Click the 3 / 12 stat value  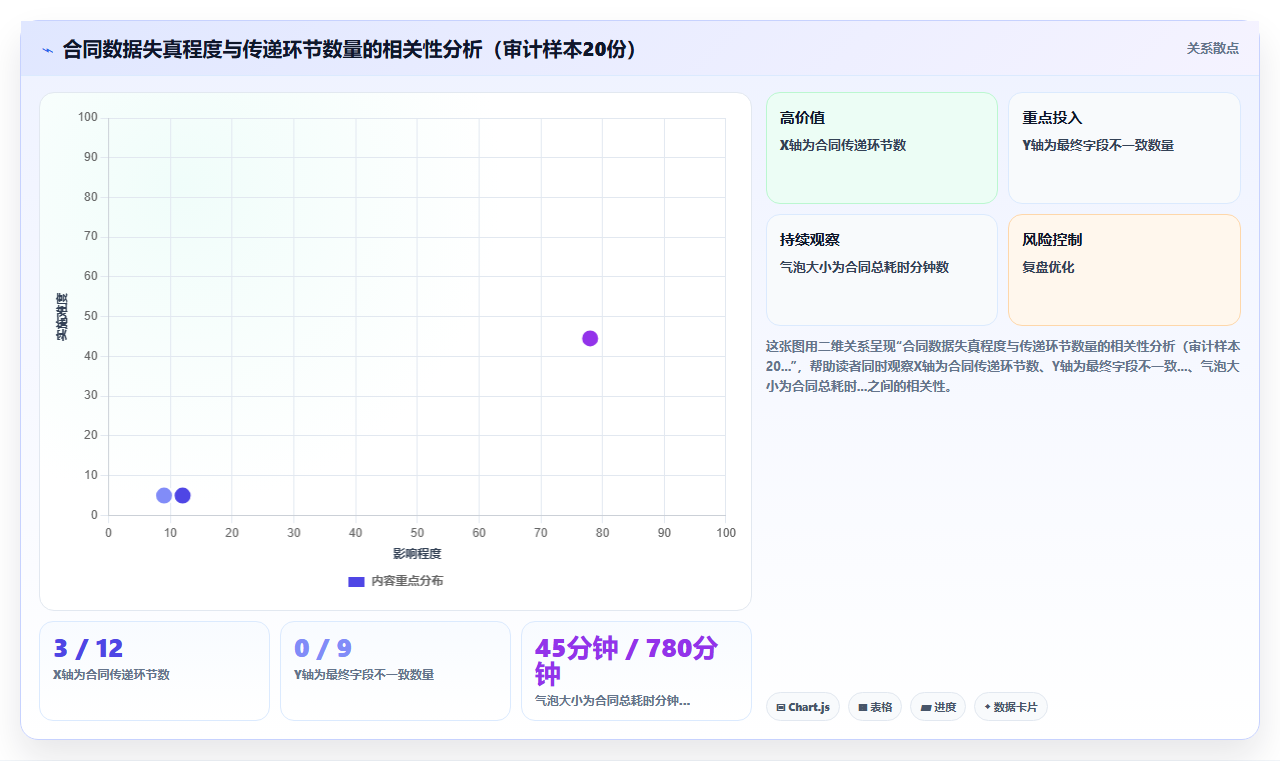click(x=88, y=649)
